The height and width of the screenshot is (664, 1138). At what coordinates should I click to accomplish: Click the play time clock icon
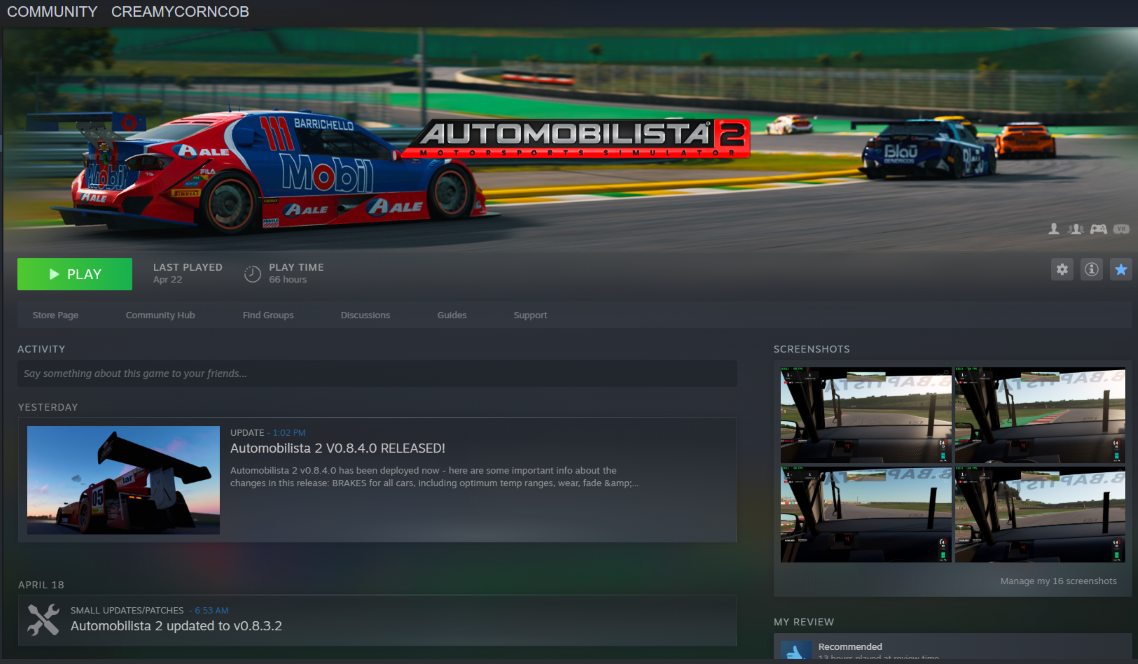click(253, 274)
